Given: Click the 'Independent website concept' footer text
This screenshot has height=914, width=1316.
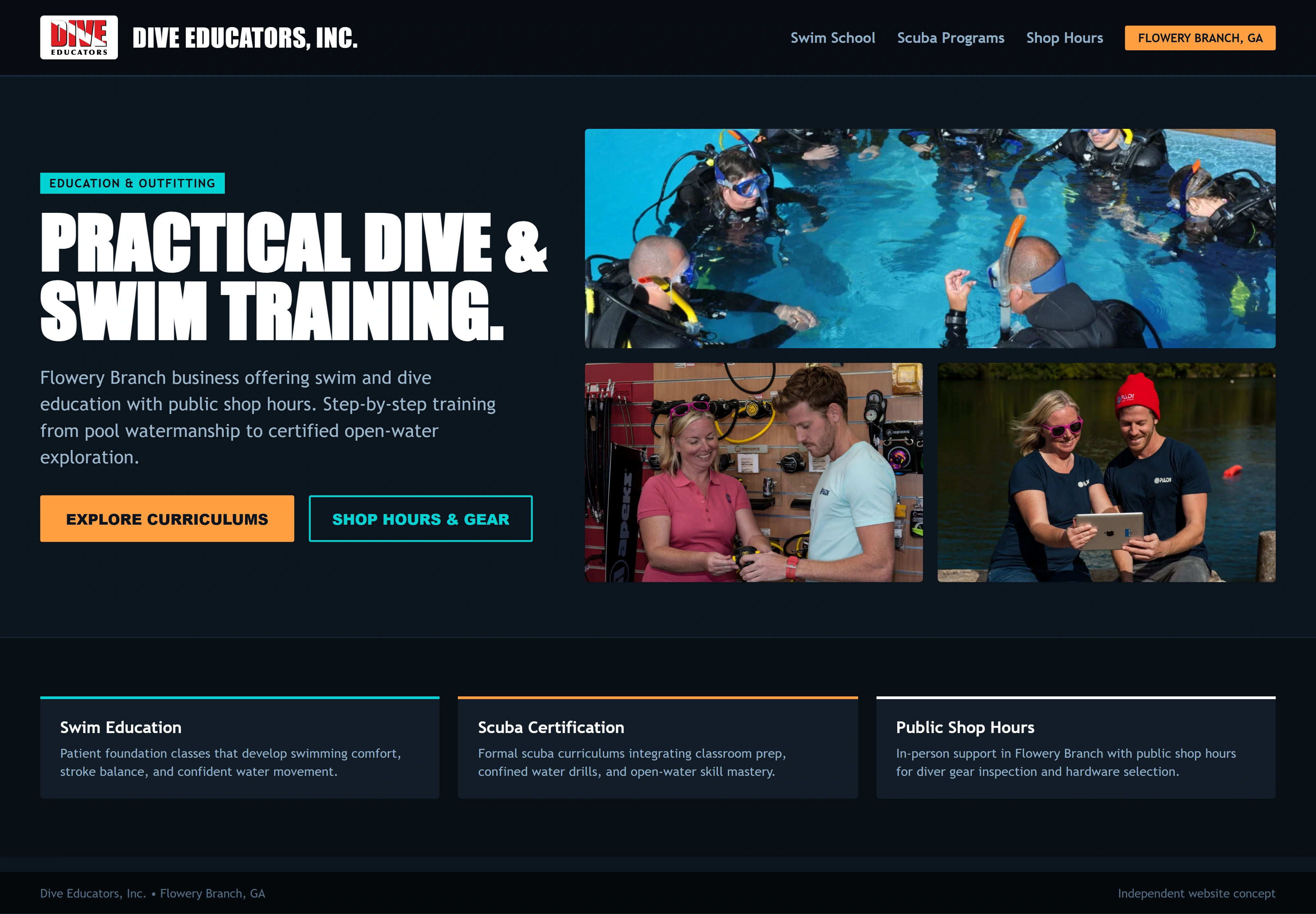Looking at the screenshot, I should (1196, 893).
